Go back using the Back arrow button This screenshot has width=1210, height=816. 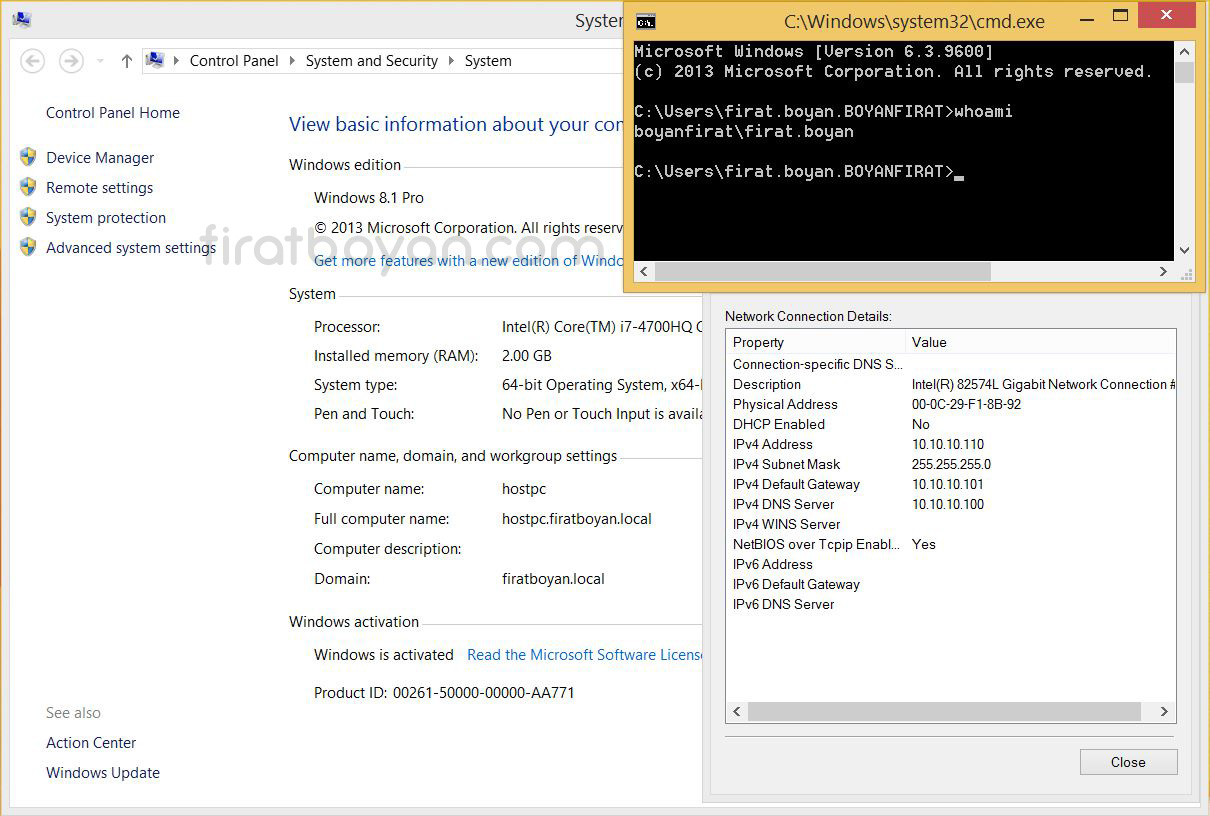point(33,61)
